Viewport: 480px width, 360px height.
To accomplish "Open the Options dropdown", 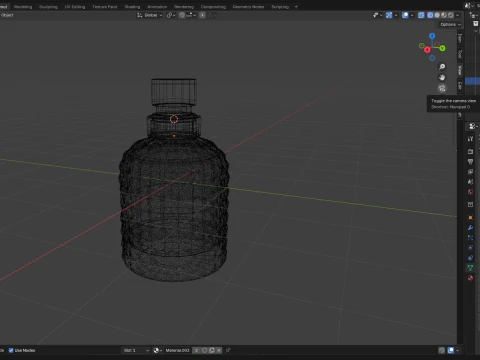I will 450,24.
